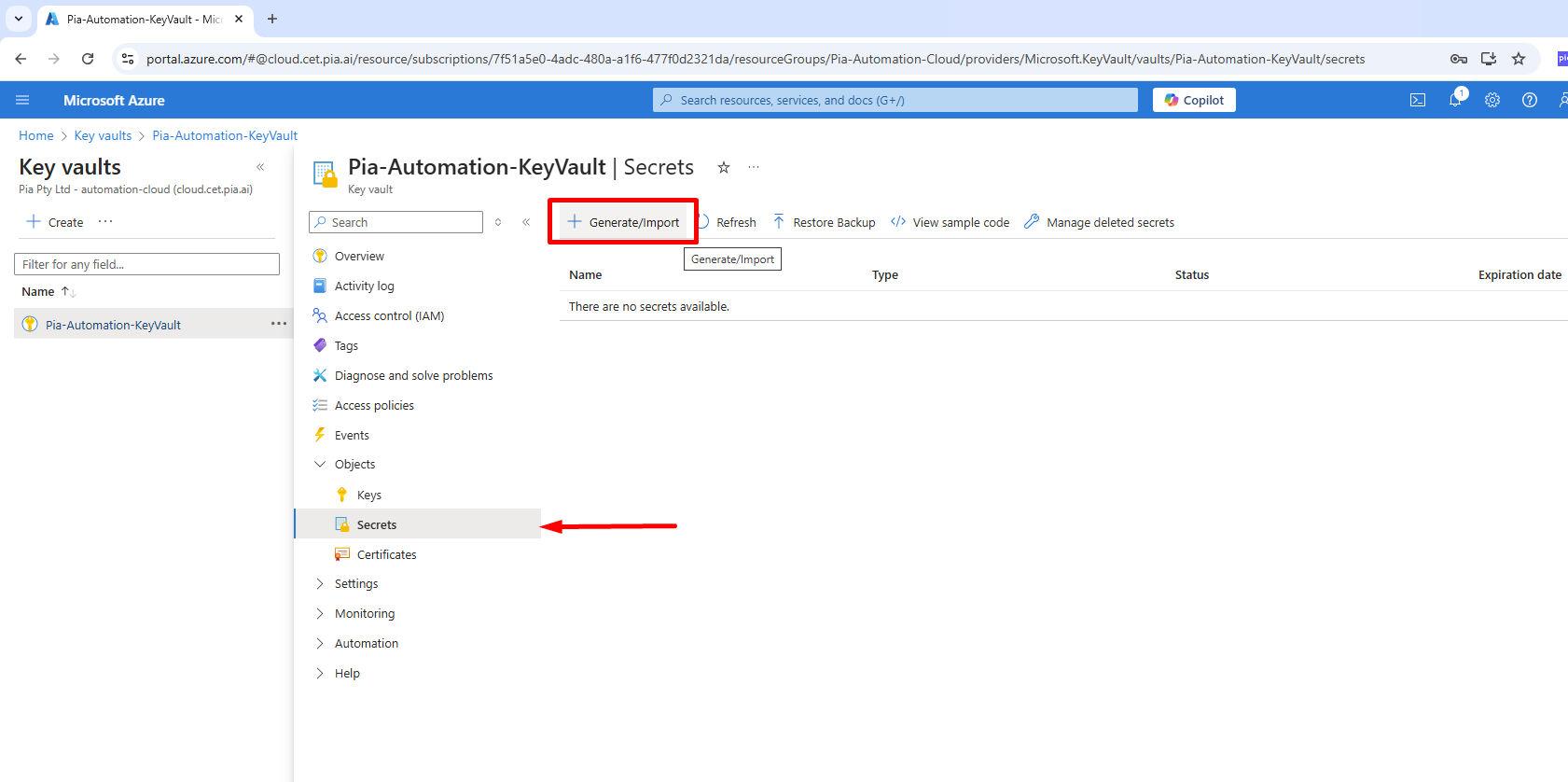This screenshot has width=1568, height=782.
Task: Toggle expand/collapse all menu groups
Action: pos(498,222)
